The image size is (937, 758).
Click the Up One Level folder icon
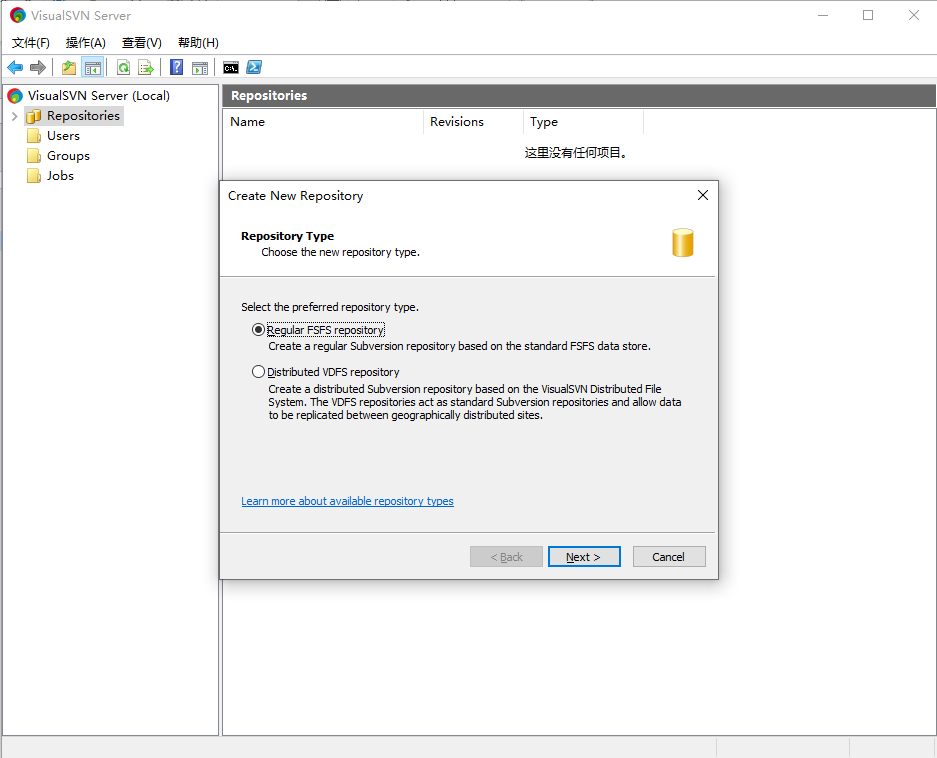69,68
